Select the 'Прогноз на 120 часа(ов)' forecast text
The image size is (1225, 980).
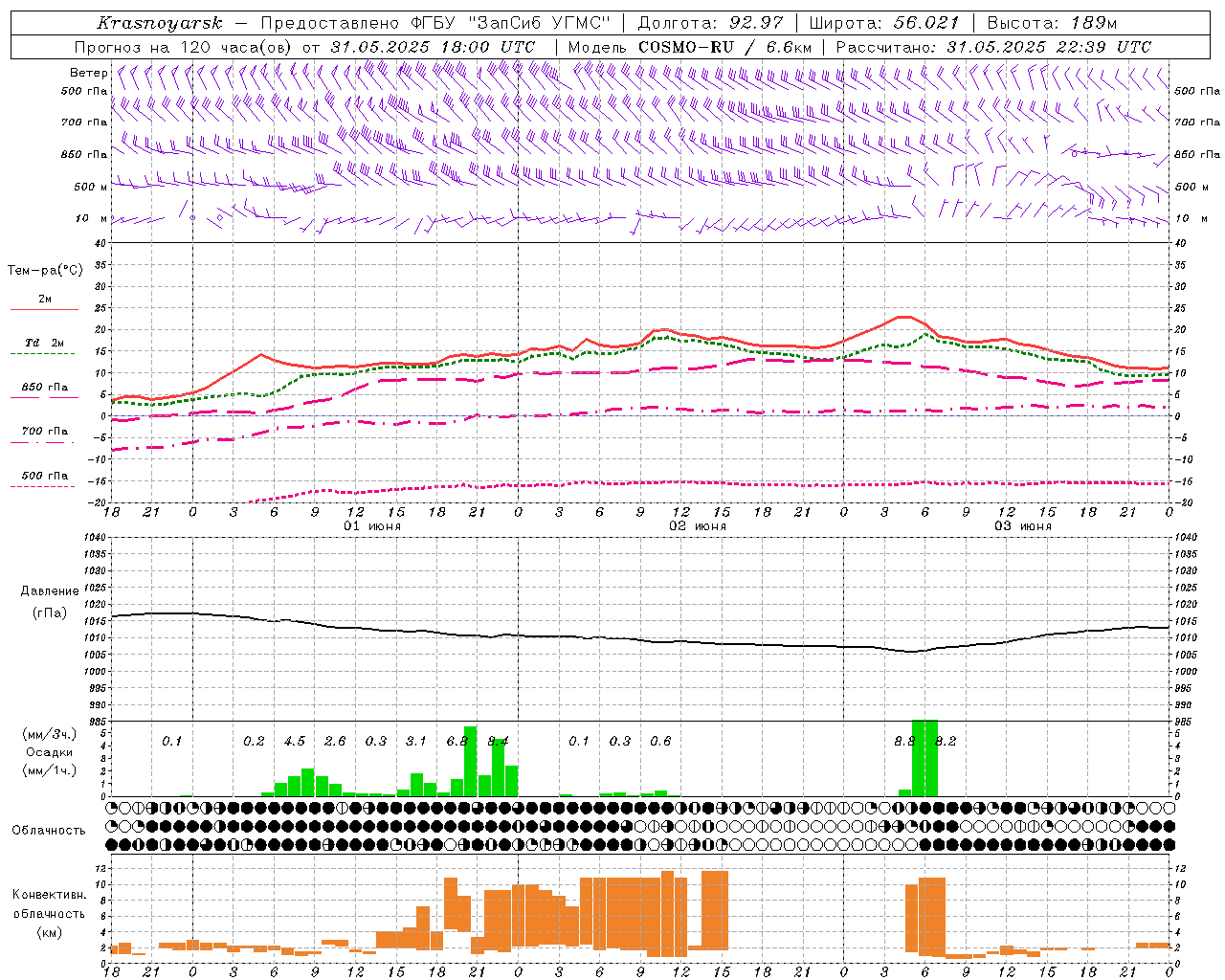[184, 47]
